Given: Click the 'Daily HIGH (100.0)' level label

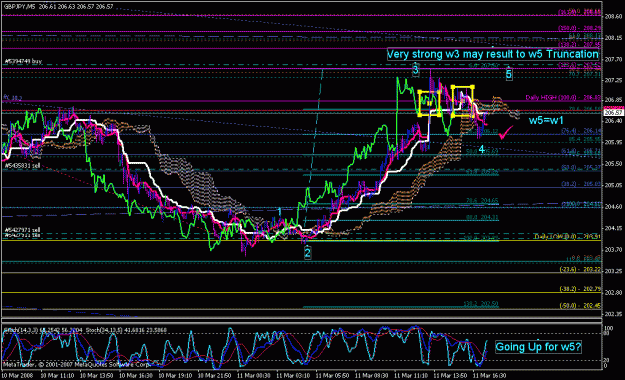Looking at the screenshot, I should tap(563, 97).
